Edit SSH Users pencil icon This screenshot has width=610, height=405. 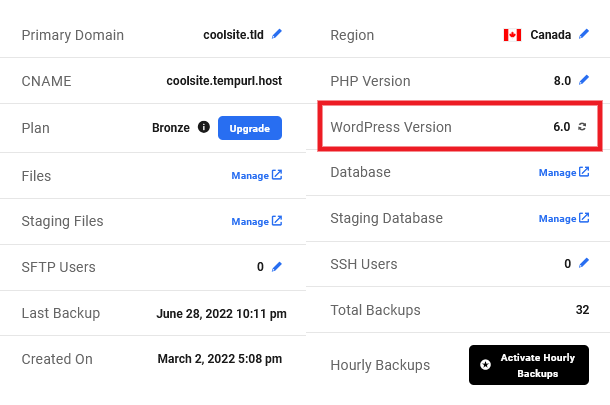pos(584,263)
